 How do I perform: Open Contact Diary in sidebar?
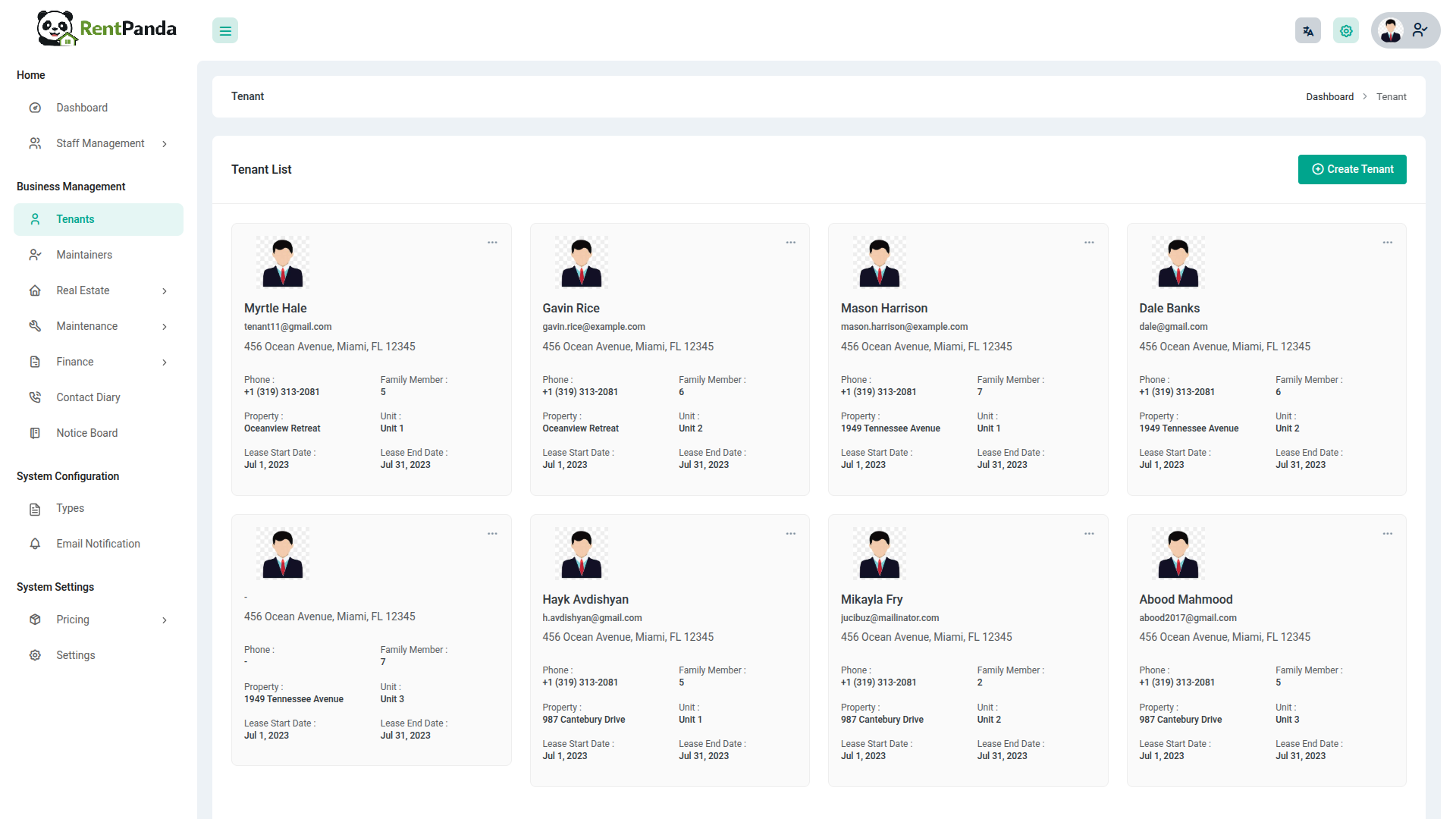coord(88,397)
